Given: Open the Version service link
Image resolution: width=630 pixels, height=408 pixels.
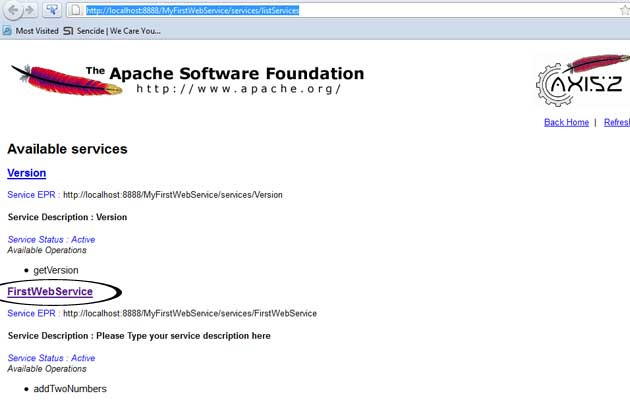Looking at the screenshot, I should pos(27,173).
